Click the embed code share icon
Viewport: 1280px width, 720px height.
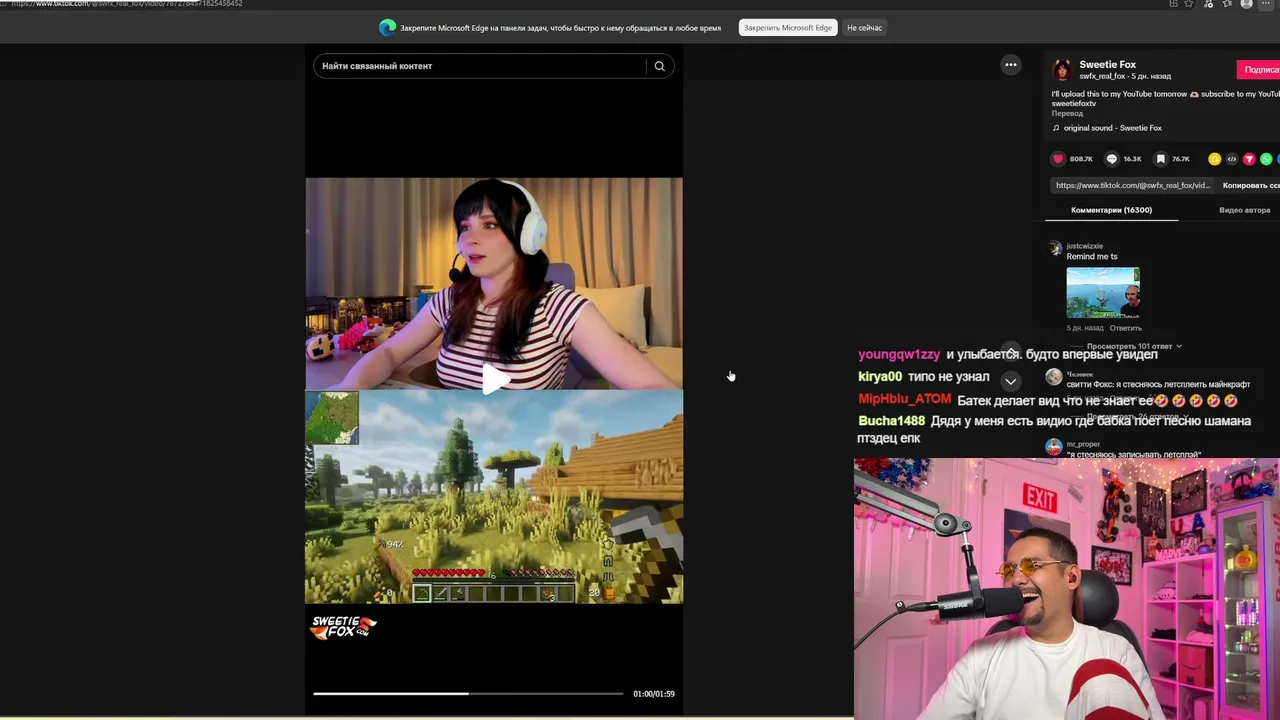click(x=1232, y=159)
